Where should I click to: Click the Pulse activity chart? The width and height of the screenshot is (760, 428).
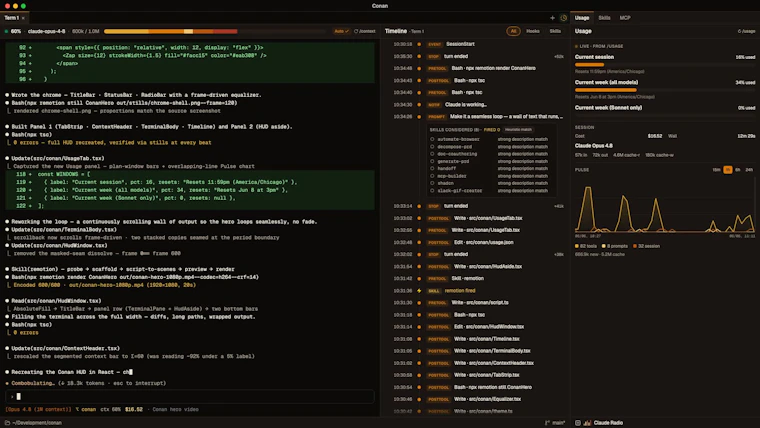pyautogui.click(x=665, y=207)
